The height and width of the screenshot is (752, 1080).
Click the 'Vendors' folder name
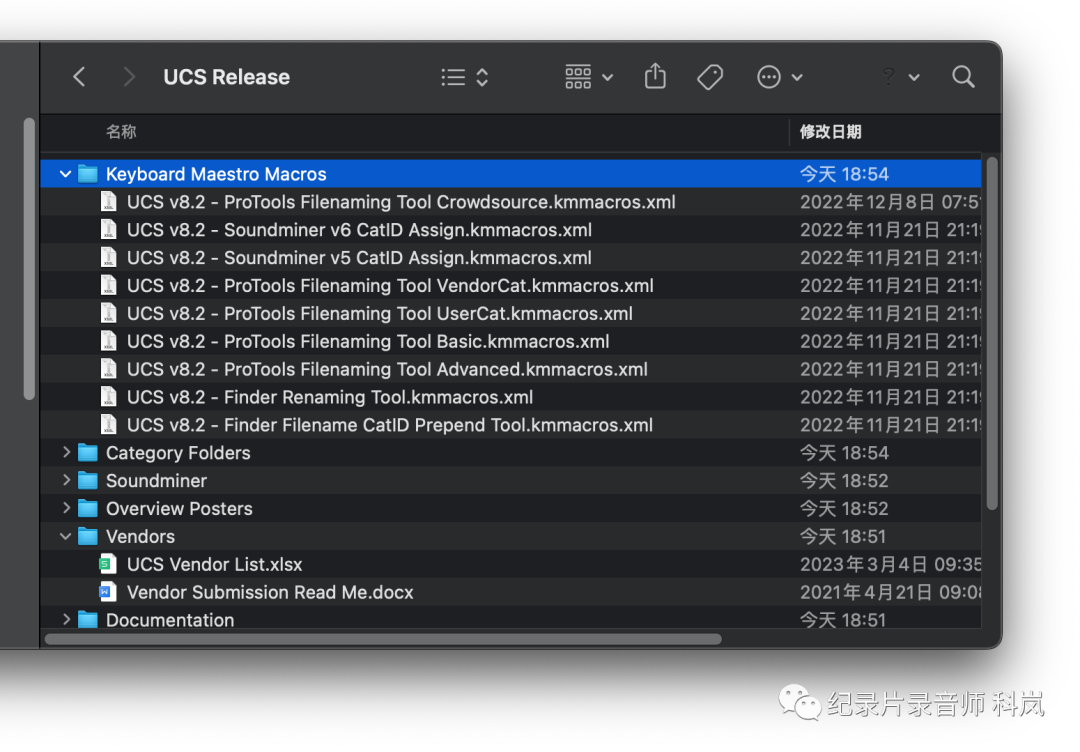tap(141, 536)
